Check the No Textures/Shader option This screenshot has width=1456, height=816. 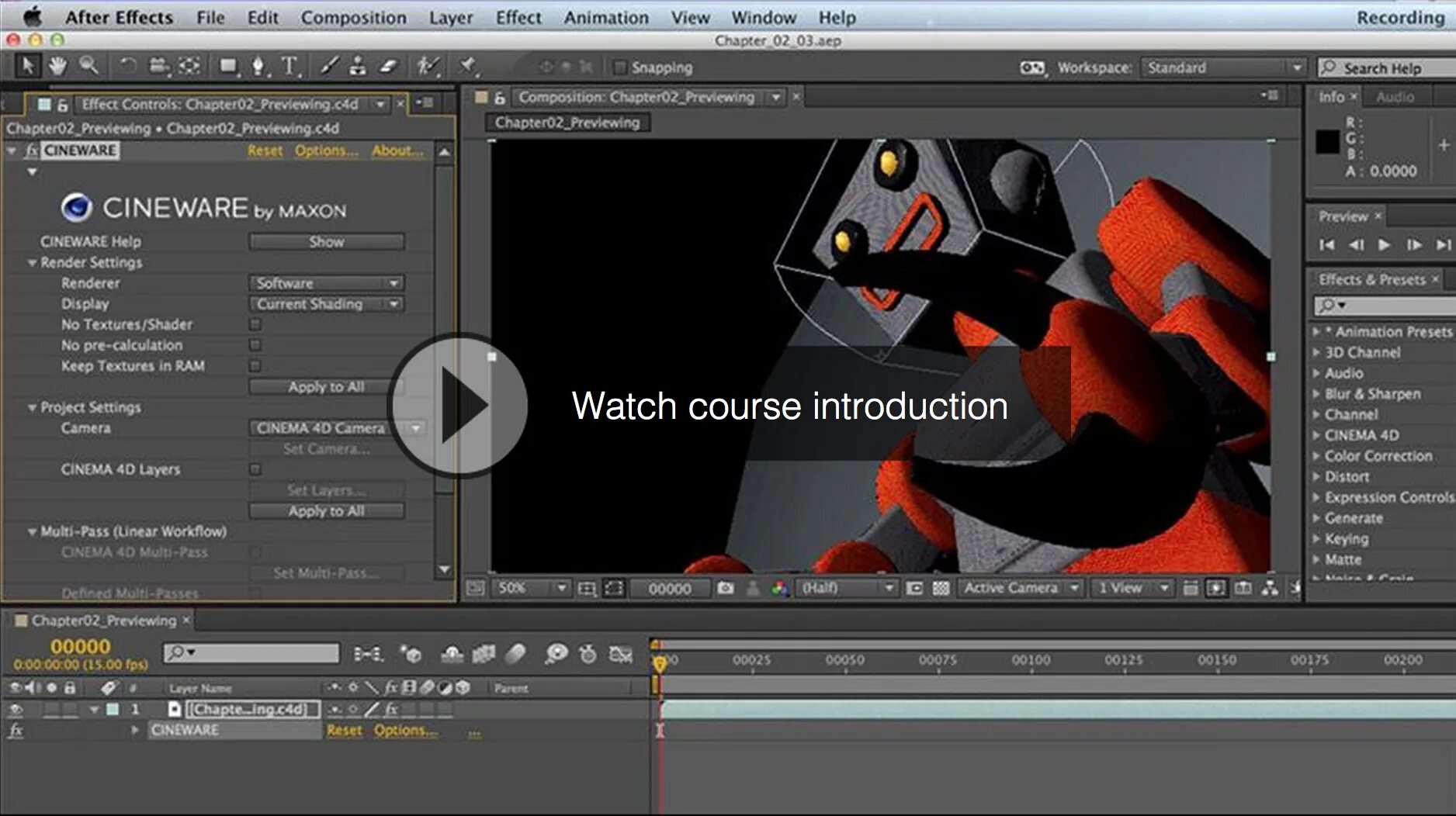pyautogui.click(x=255, y=324)
